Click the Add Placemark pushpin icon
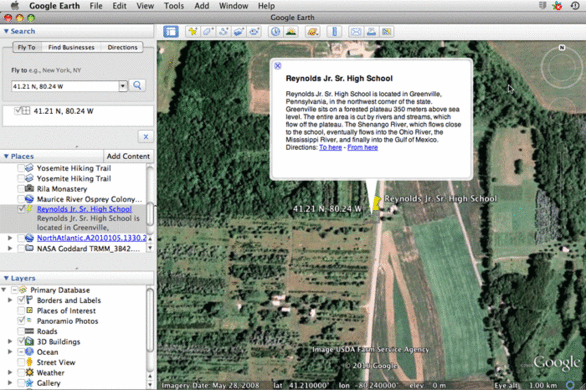The image size is (586, 390). pyautogui.click(x=192, y=32)
